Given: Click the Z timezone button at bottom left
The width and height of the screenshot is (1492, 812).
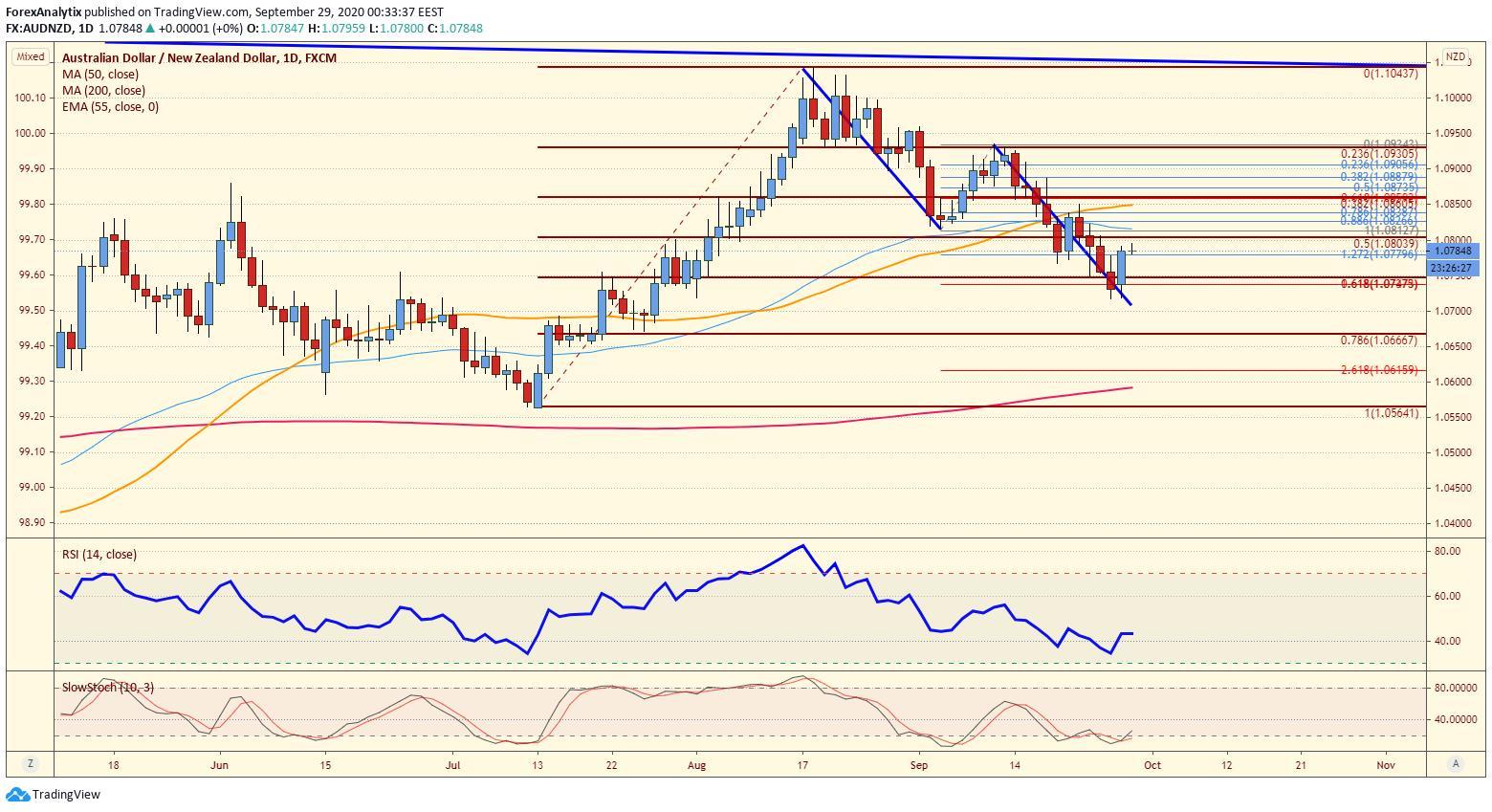Looking at the screenshot, I should [x=31, y=763].
